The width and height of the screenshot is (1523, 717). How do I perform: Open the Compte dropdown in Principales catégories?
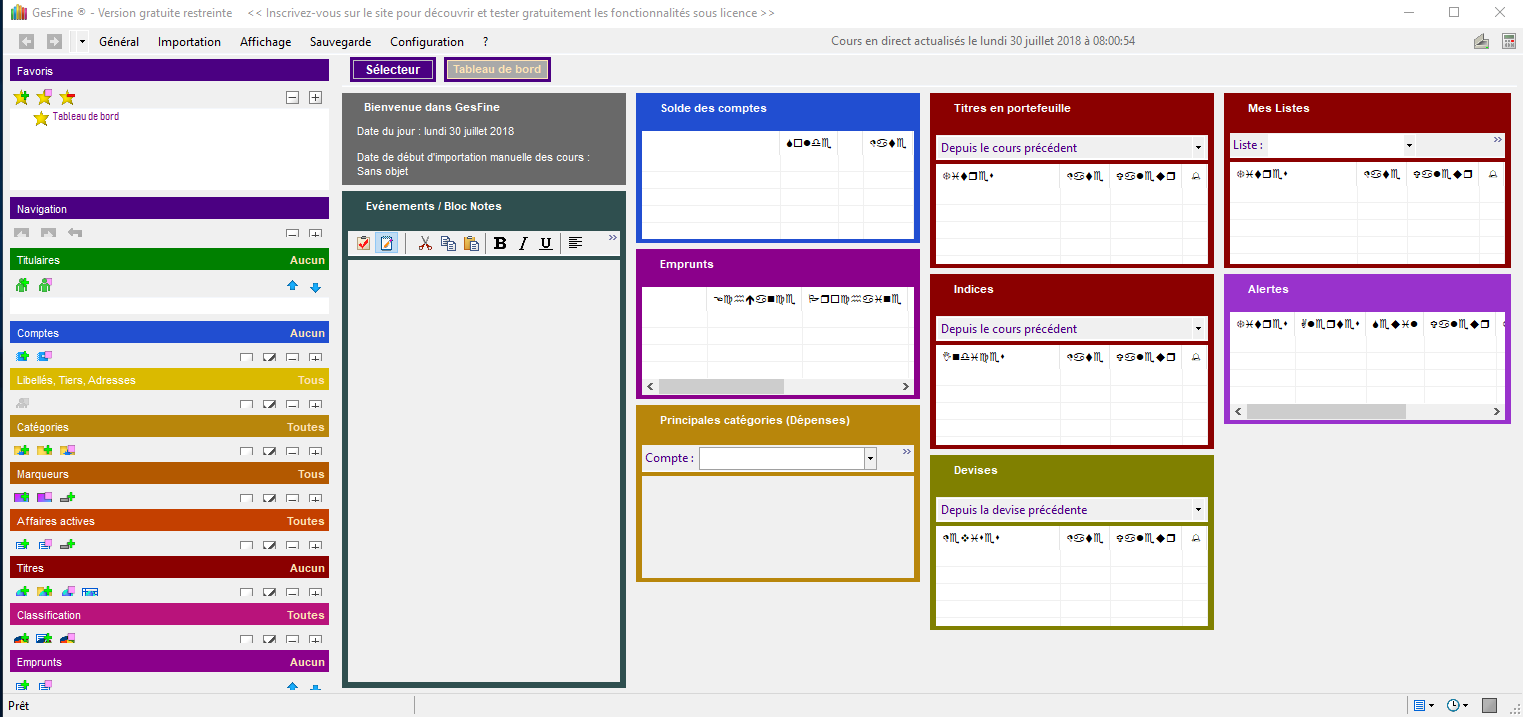point(870,458)
